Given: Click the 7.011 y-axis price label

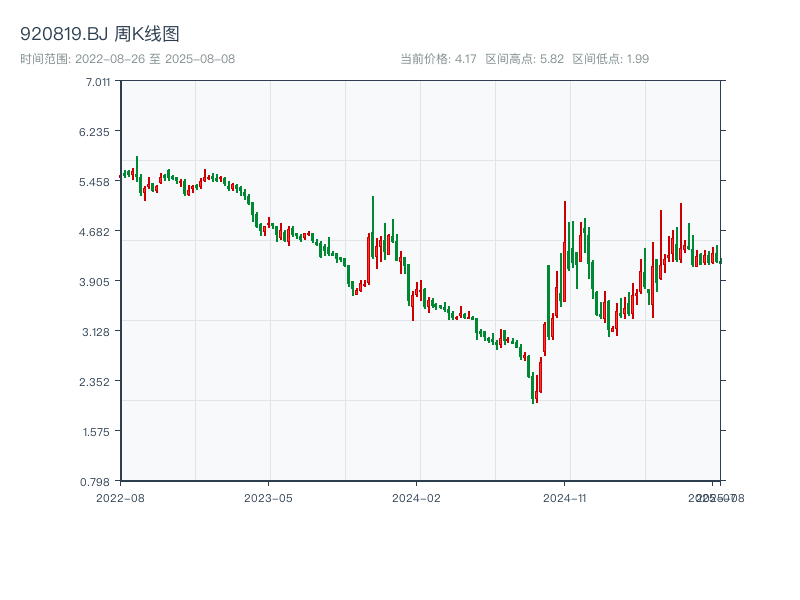Looking at the screenshot, I should [98, 82].
